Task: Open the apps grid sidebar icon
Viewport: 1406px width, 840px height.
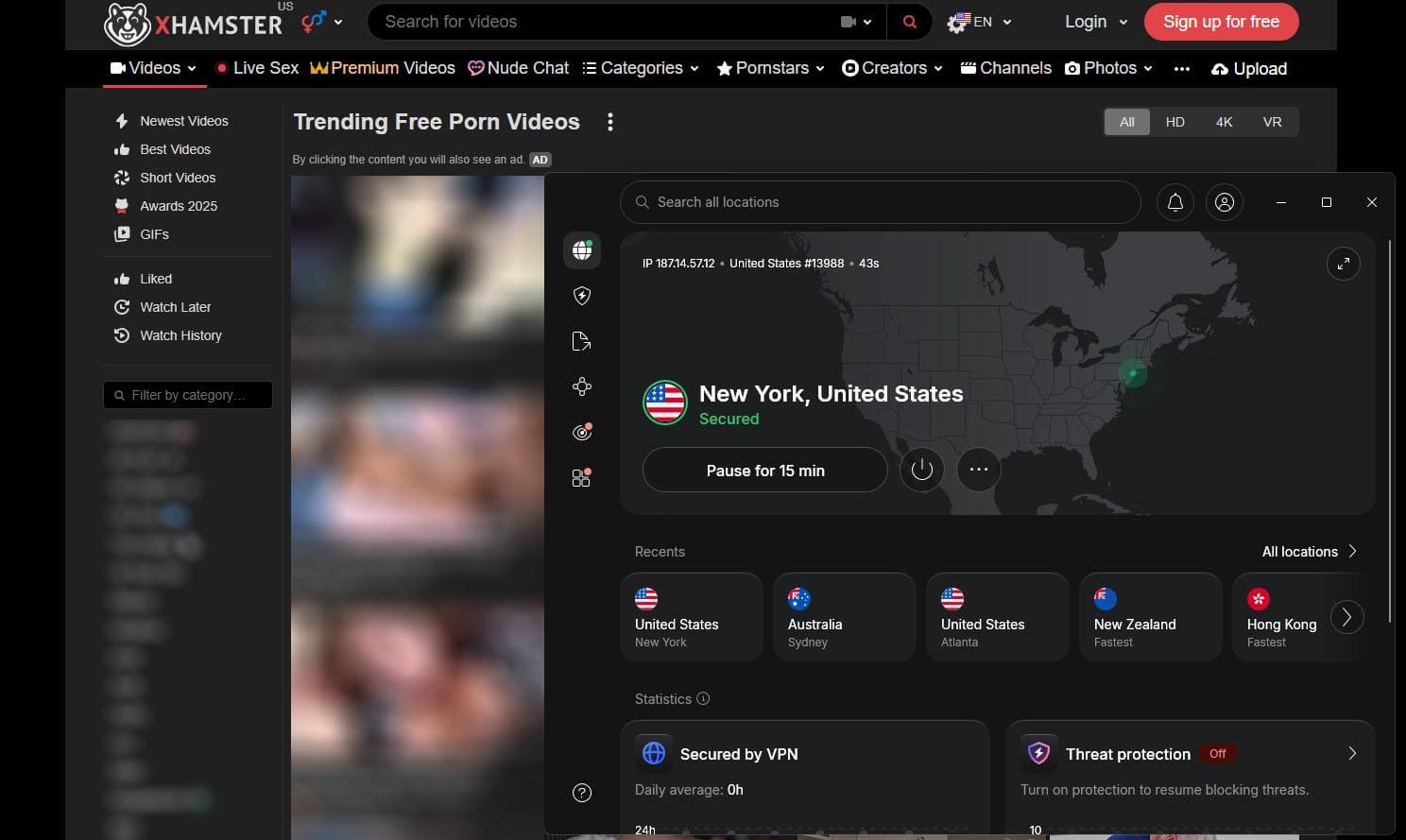Action: (582, 477)
